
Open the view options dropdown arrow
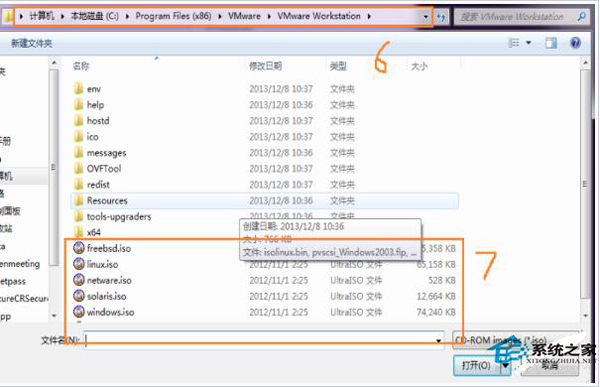528,43
